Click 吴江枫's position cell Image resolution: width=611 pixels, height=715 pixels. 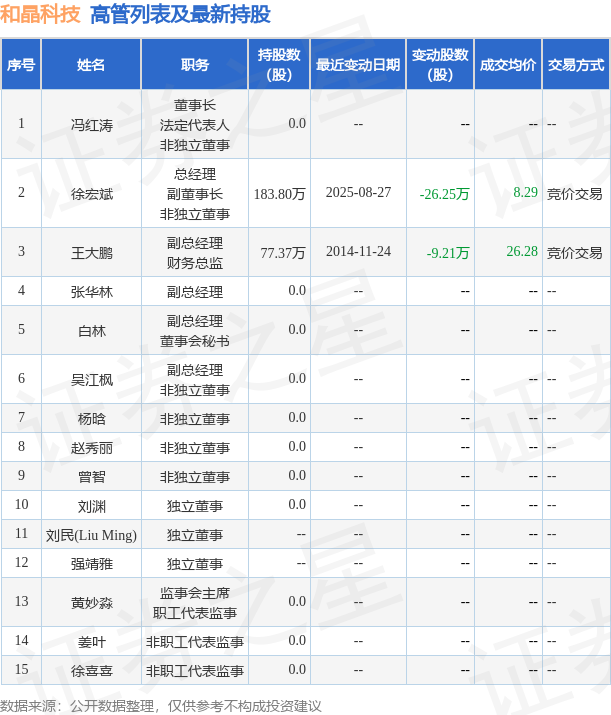click(x=195, y=379)
